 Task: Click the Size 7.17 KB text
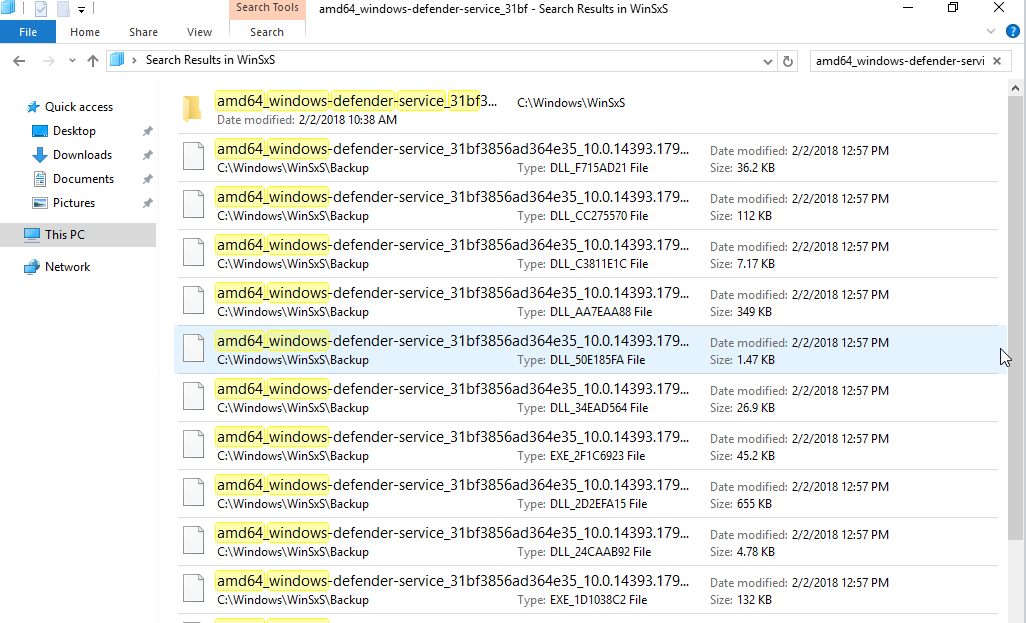coord(742,264)
